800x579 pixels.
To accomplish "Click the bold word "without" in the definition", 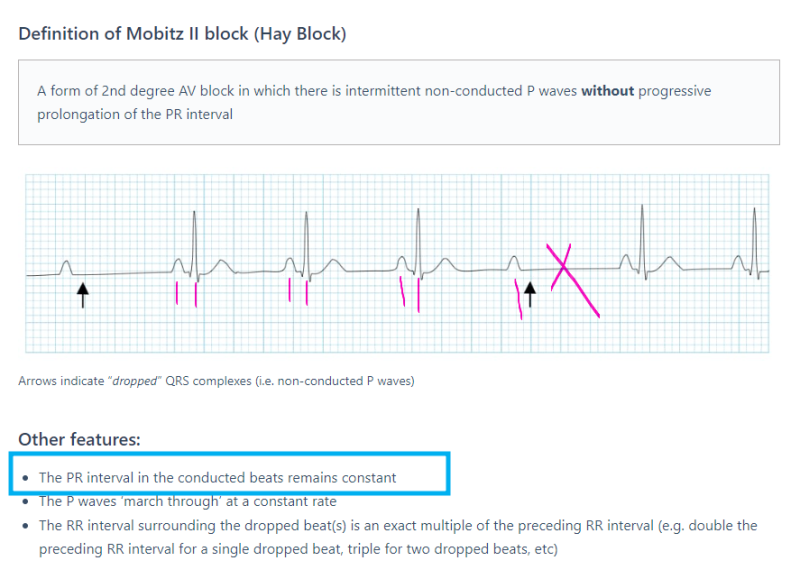I will (608, 91).
